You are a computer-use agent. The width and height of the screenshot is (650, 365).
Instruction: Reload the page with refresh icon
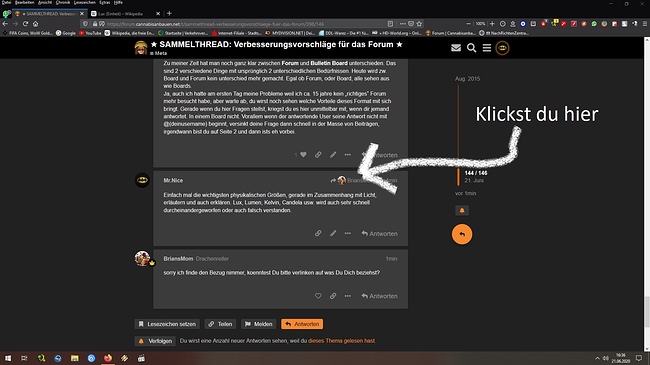click(25, 24)
